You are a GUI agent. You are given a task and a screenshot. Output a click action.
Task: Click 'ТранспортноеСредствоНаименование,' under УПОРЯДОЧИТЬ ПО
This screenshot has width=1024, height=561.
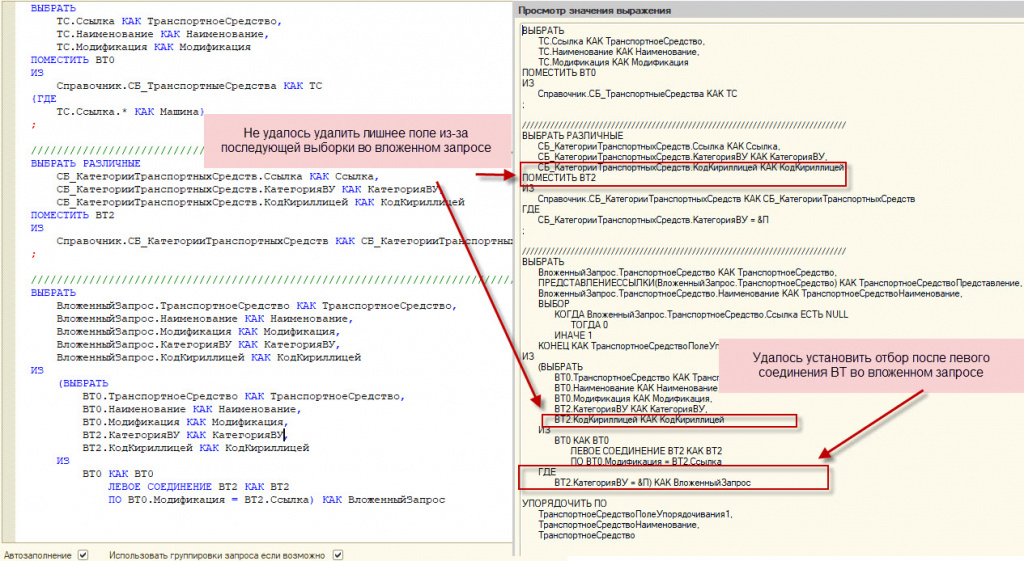(x=618, y=524)
